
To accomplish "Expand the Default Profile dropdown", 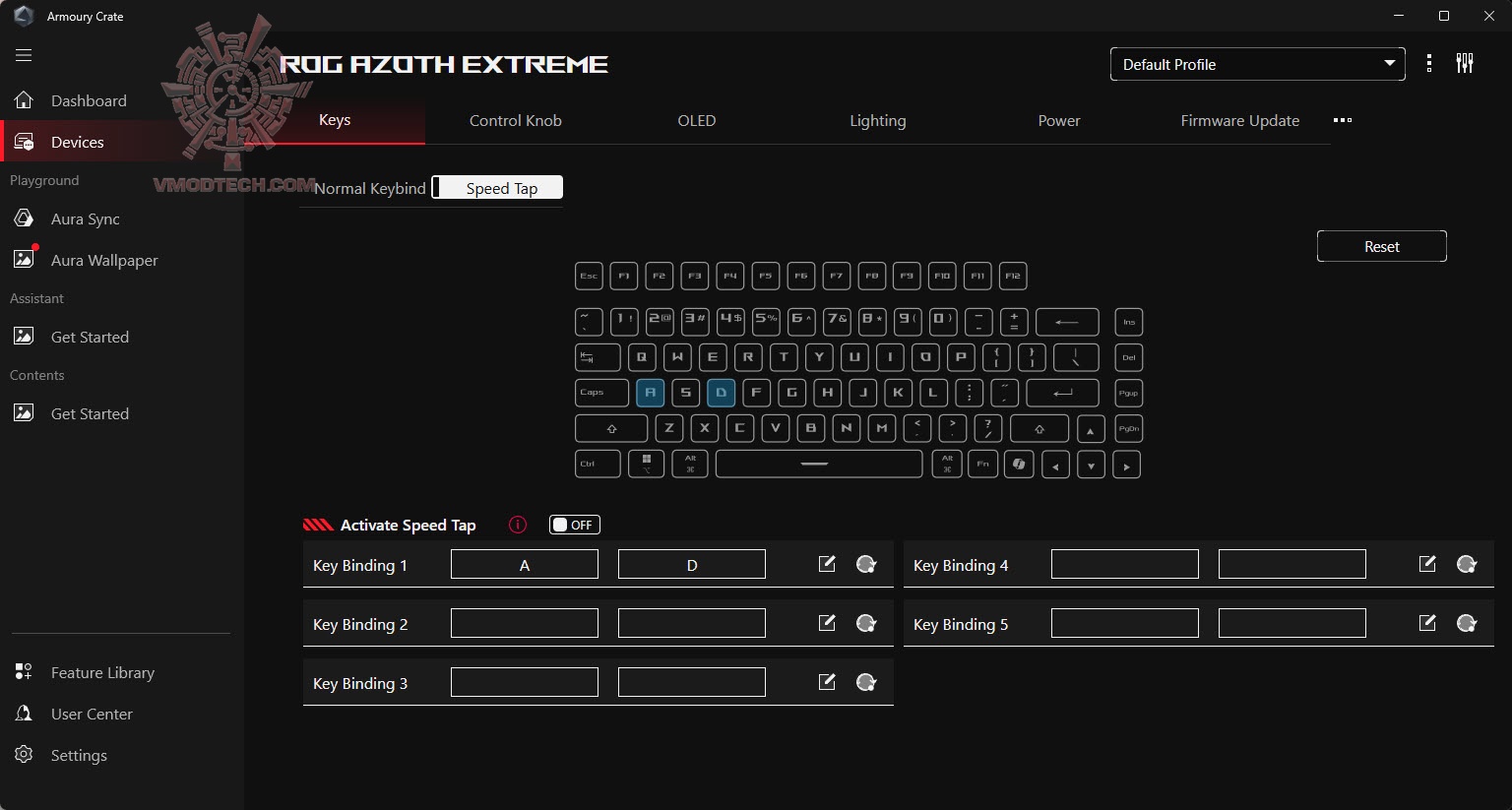I will point(1258,64).
